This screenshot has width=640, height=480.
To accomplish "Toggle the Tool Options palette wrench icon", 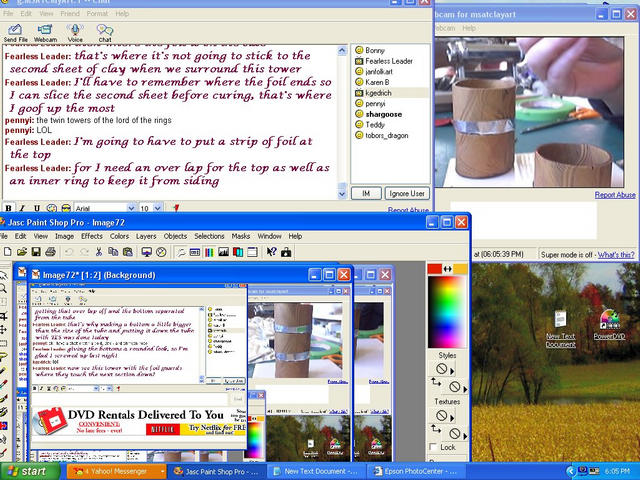I will pos(180,252).
